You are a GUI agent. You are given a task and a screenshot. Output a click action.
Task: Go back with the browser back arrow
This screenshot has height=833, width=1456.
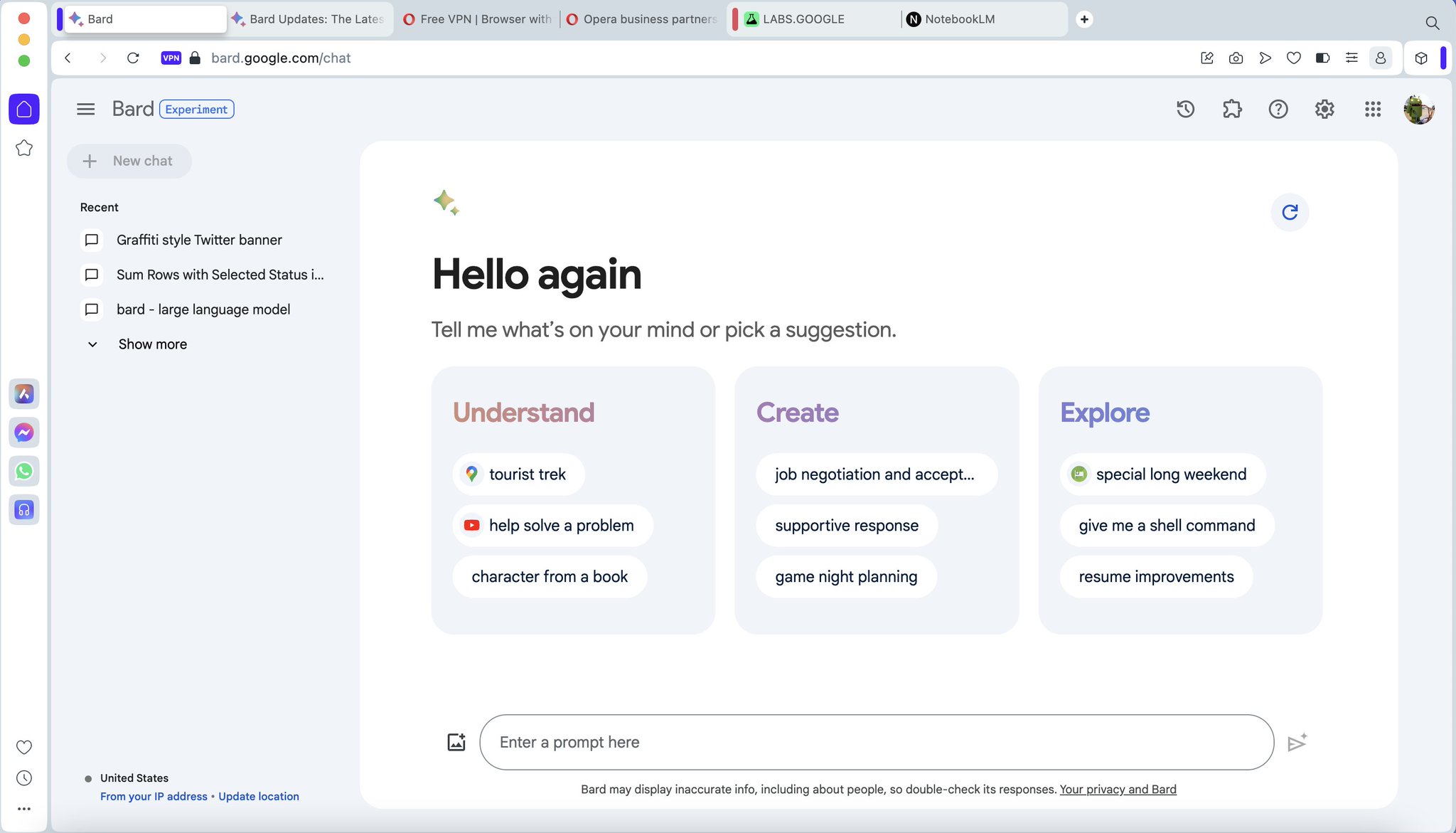coord(68,58)
